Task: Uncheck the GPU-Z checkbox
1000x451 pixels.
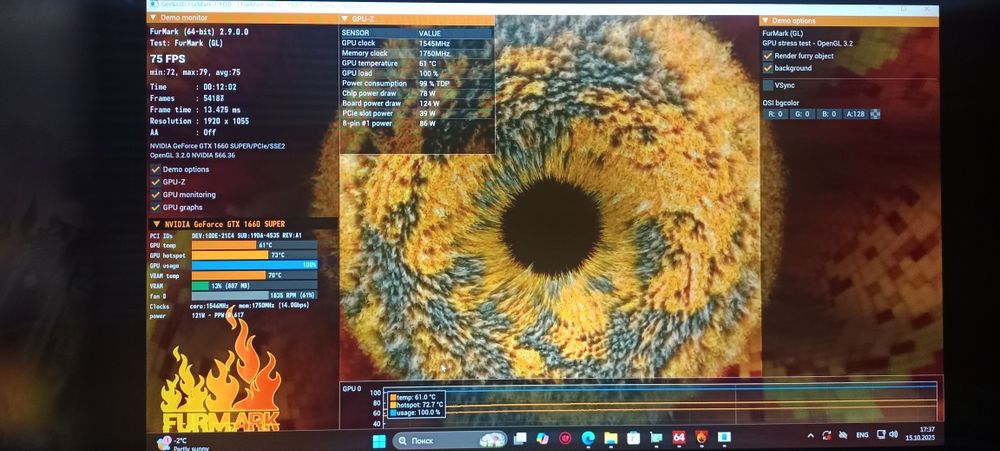Action: pos(156,182)
